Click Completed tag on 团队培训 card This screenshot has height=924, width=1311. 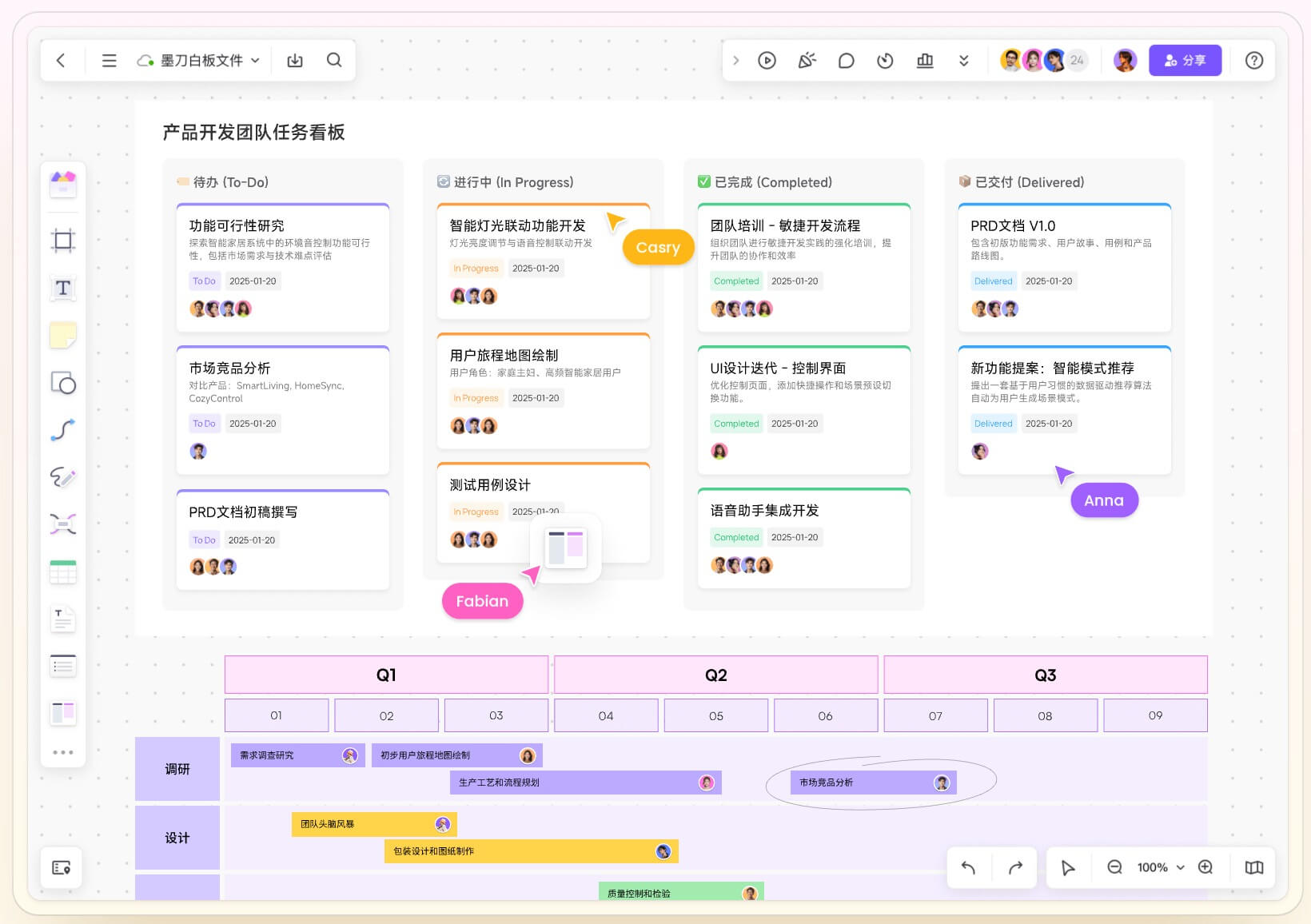(x=736, y=281)
